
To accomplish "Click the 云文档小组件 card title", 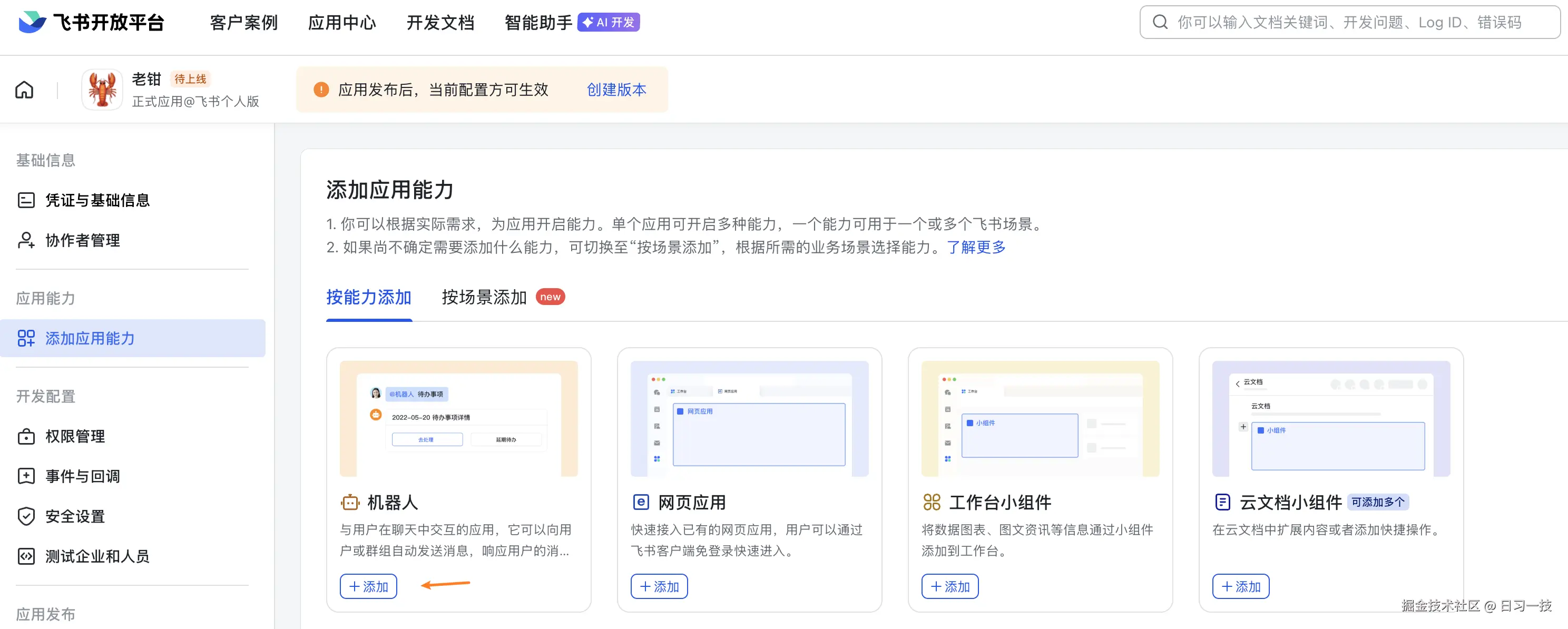I will (x=1291, y=503).
